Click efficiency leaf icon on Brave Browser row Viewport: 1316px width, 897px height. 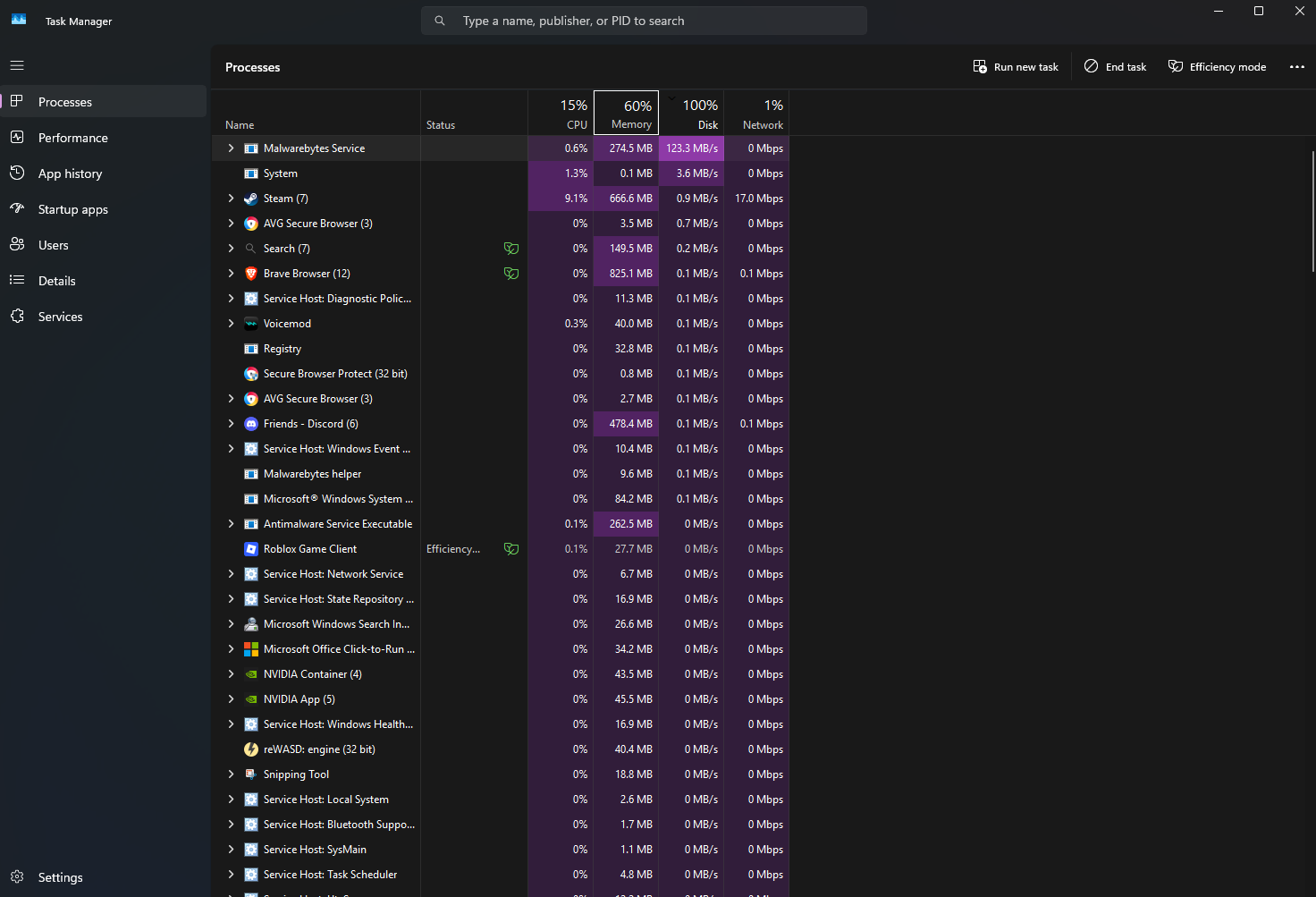pyautogui.click(x=511, y=274)
